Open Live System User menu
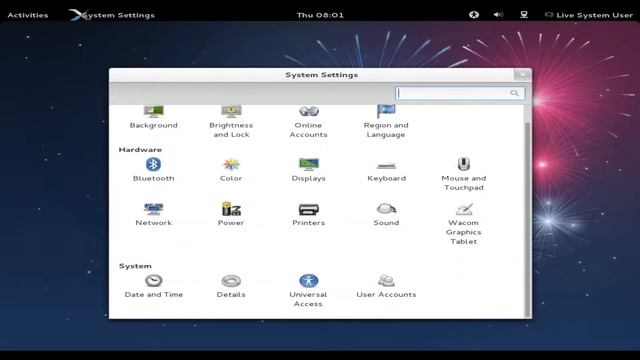 (x=589, y=15)
